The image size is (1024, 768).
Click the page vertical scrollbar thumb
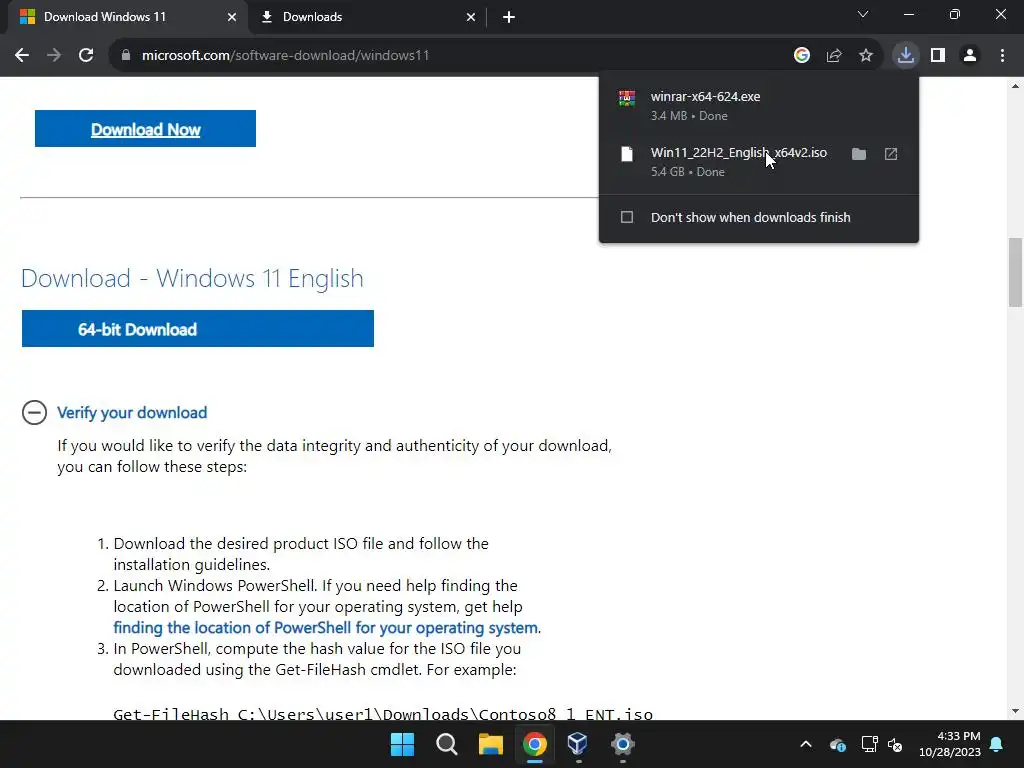click(1015, 272)
